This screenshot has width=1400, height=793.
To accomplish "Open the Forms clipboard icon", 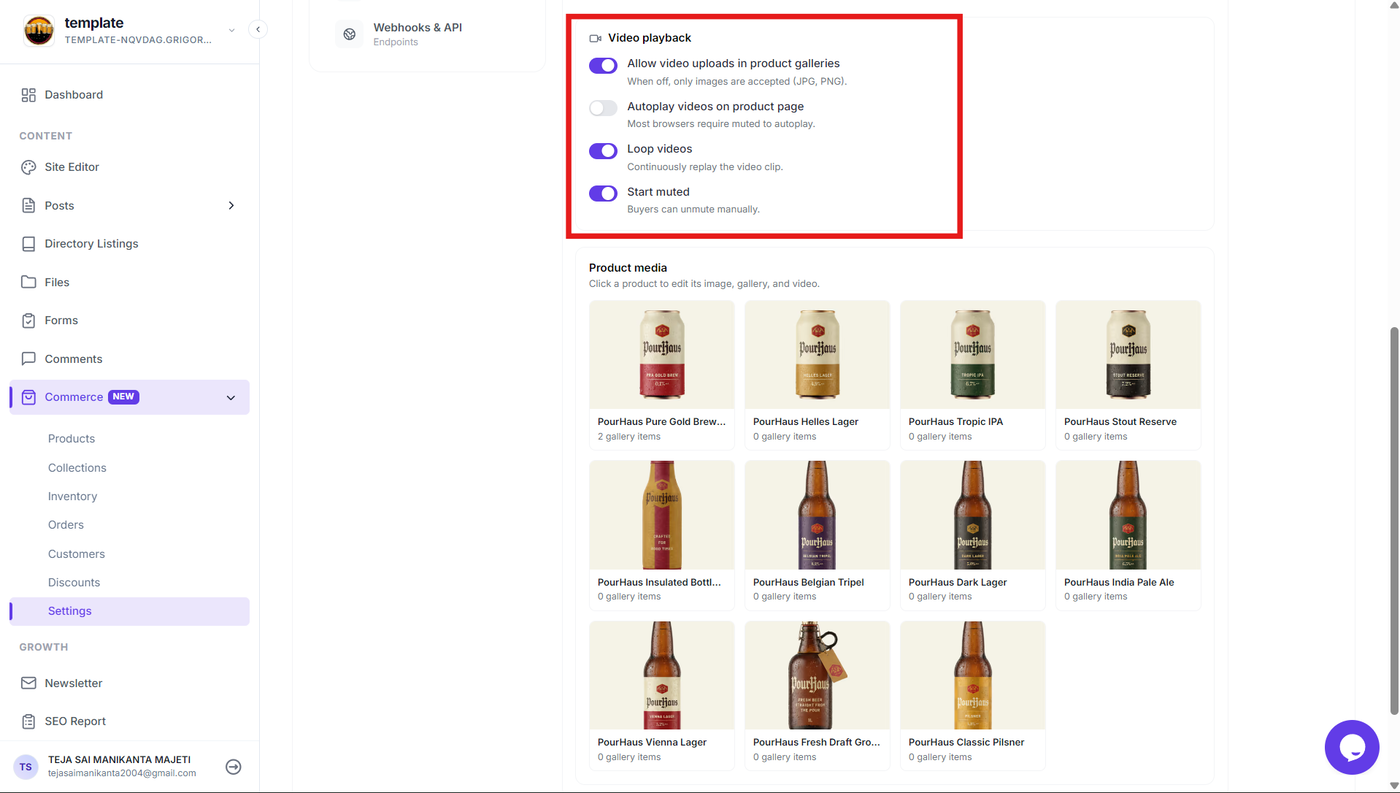I will tap(28, 320).
